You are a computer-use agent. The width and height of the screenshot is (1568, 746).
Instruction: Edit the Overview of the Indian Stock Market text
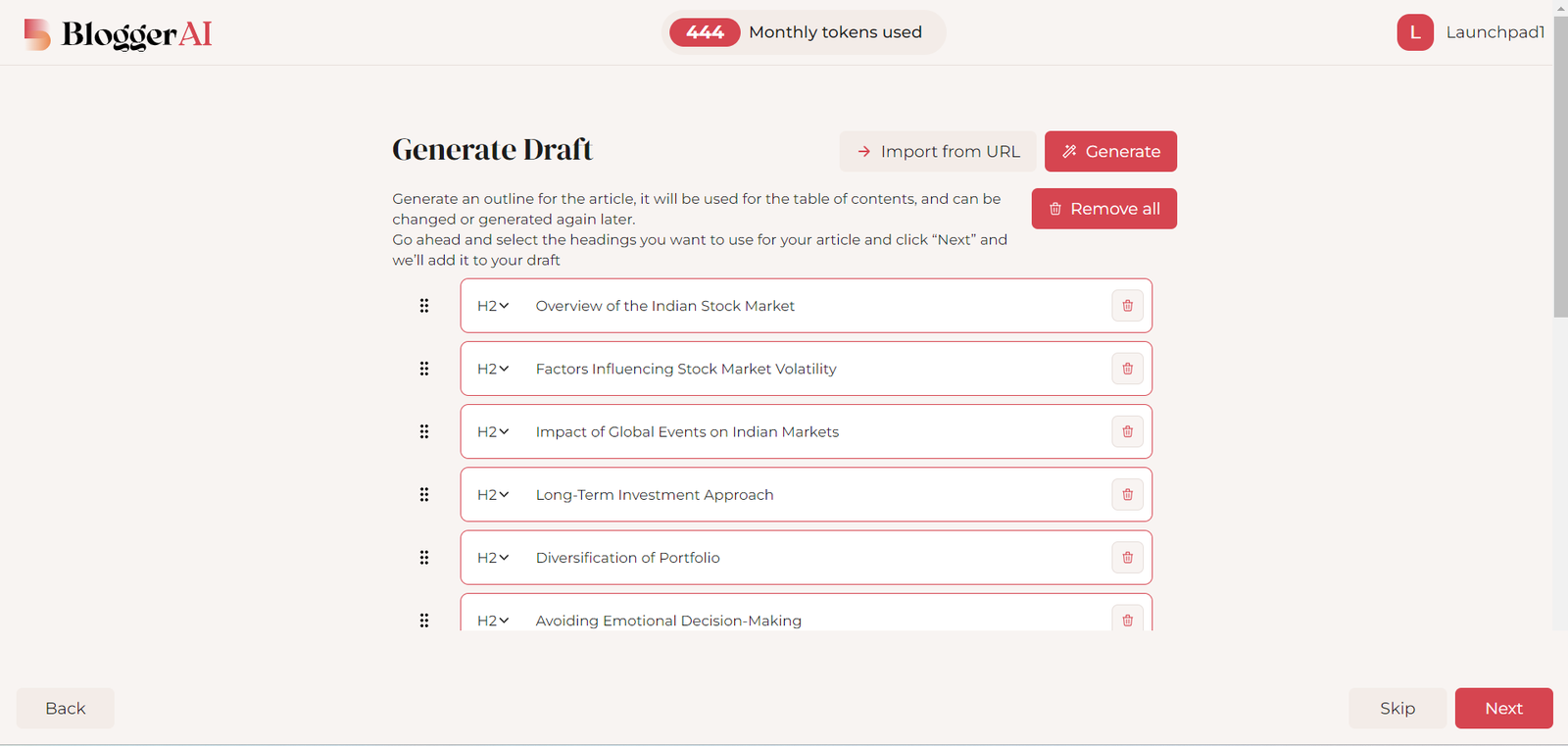(x=665, y=306)
